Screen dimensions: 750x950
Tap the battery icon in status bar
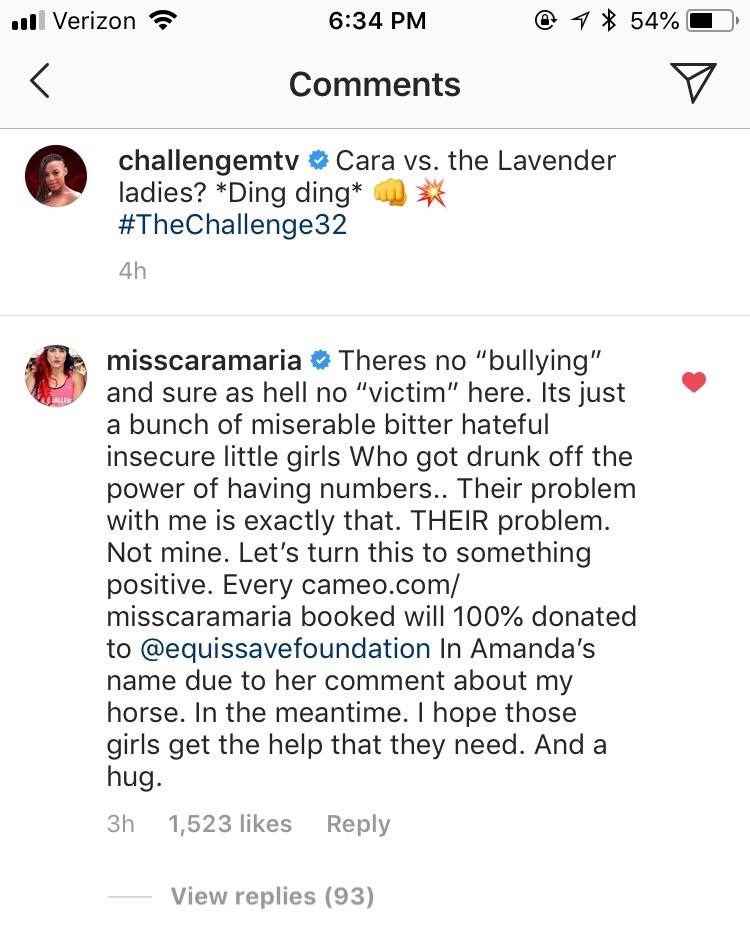(713, 20)
